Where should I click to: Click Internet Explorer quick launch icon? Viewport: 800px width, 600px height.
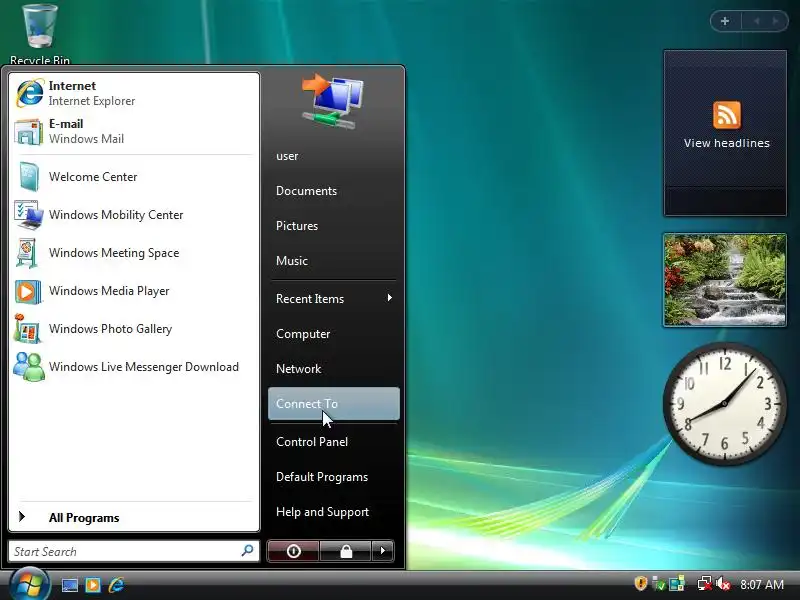pos(116,585)
